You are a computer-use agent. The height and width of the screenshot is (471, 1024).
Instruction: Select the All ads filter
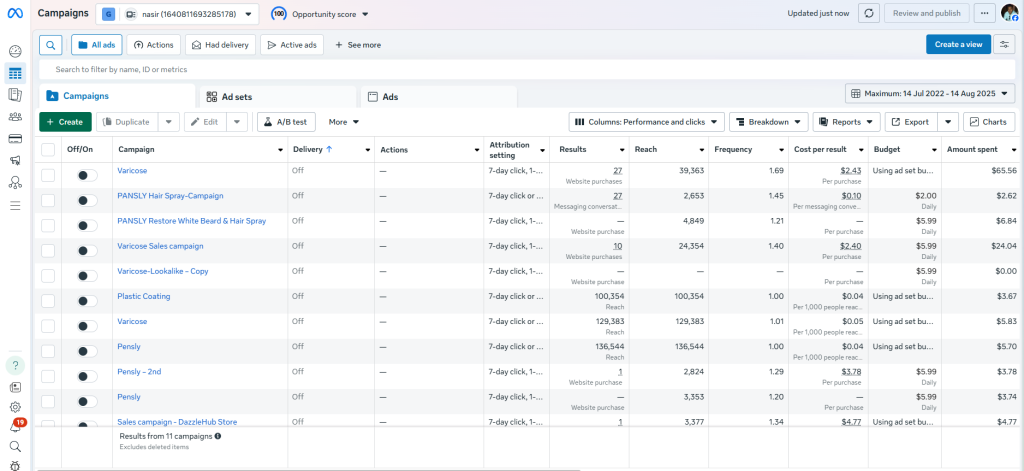tap(97, 44)
